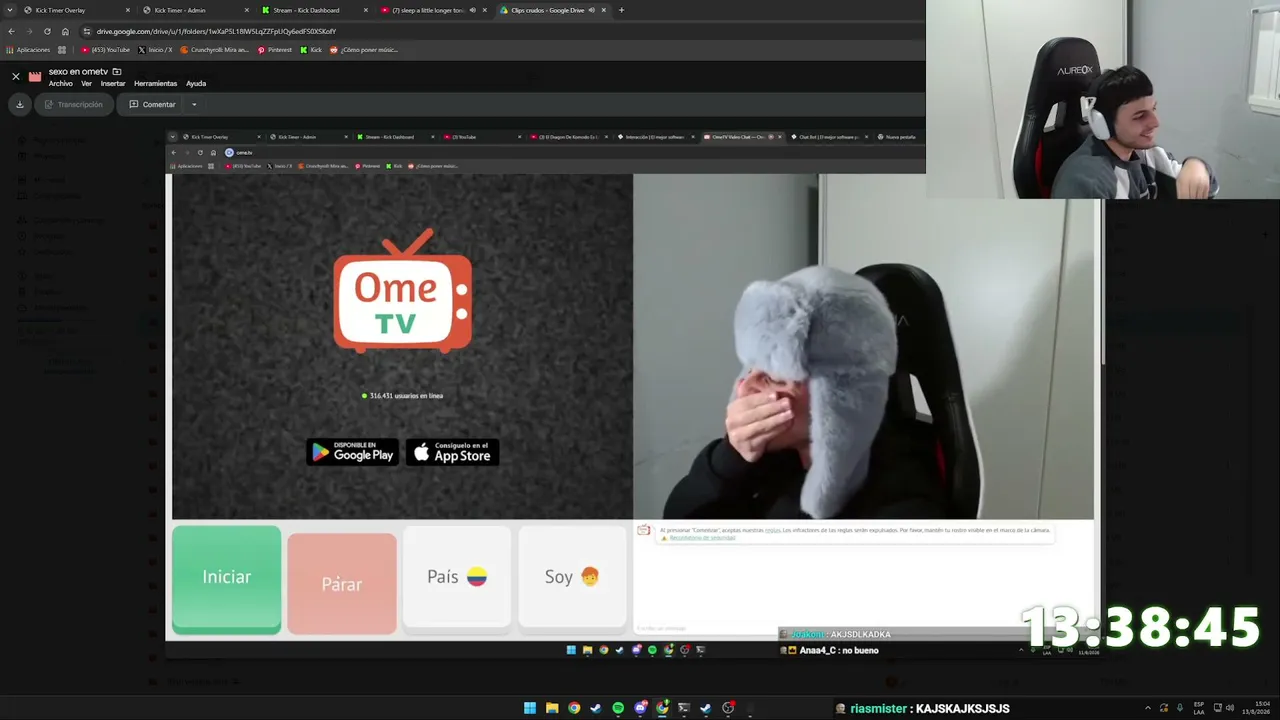Open the (453) YouTube bookmark
Image resolution: width=1280 pixels, height=720 pixels.
click(106, 50)
